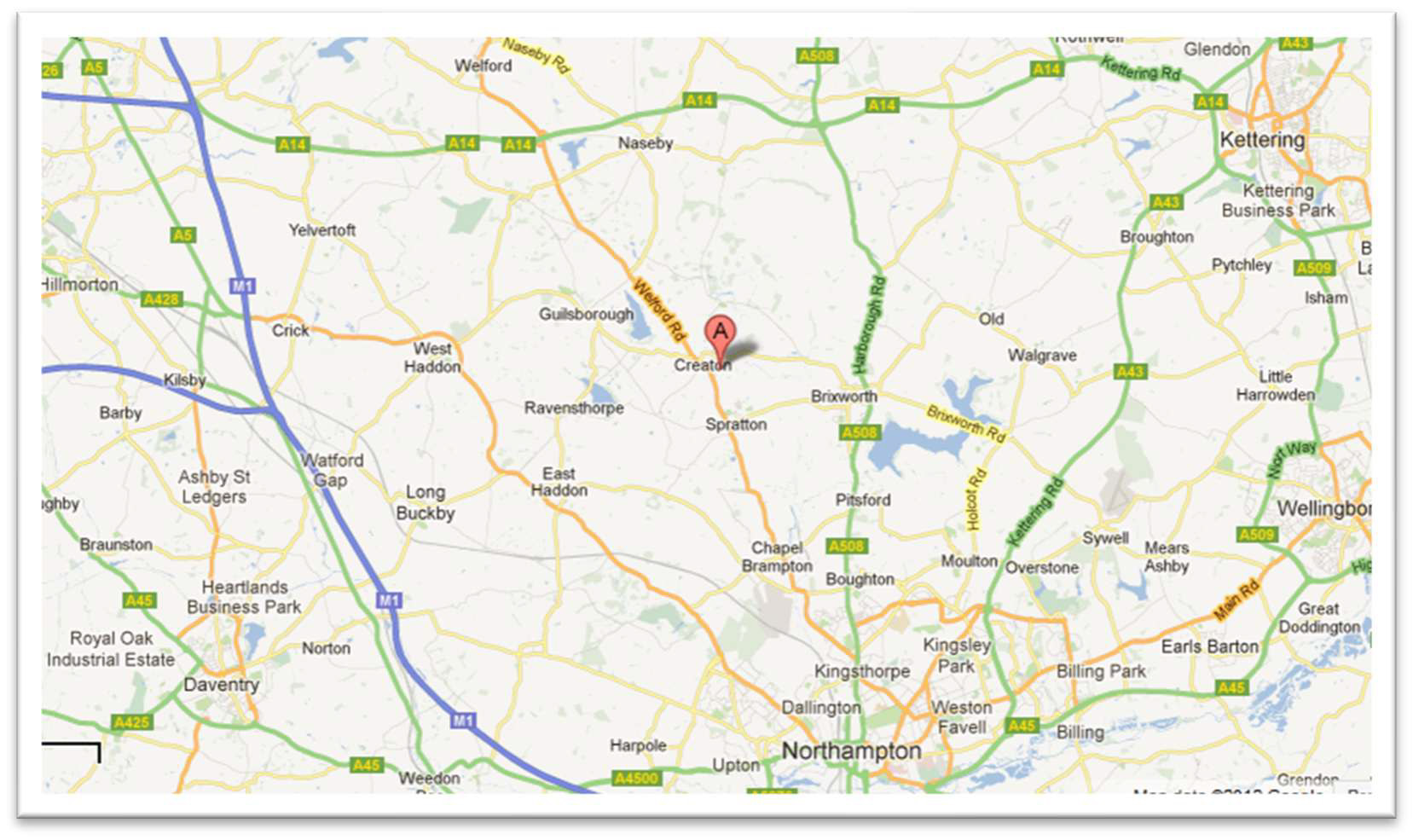This screenshot has height=840, width=1413.
Task: Select the Naseby village label
Action: (646, 143)
